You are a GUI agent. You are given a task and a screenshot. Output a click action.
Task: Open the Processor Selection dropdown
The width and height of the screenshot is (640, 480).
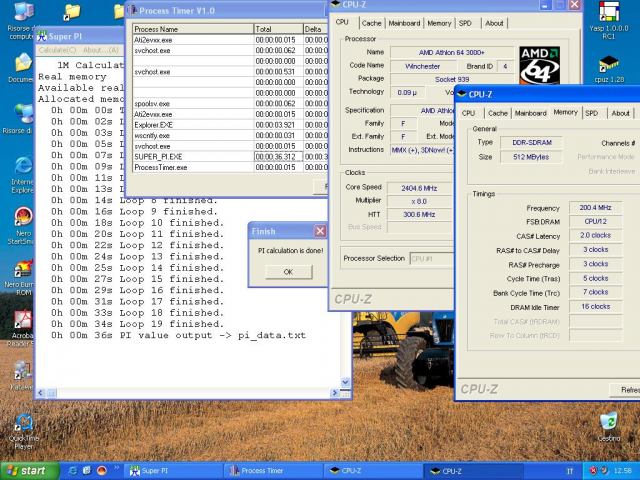click(432, 258)
